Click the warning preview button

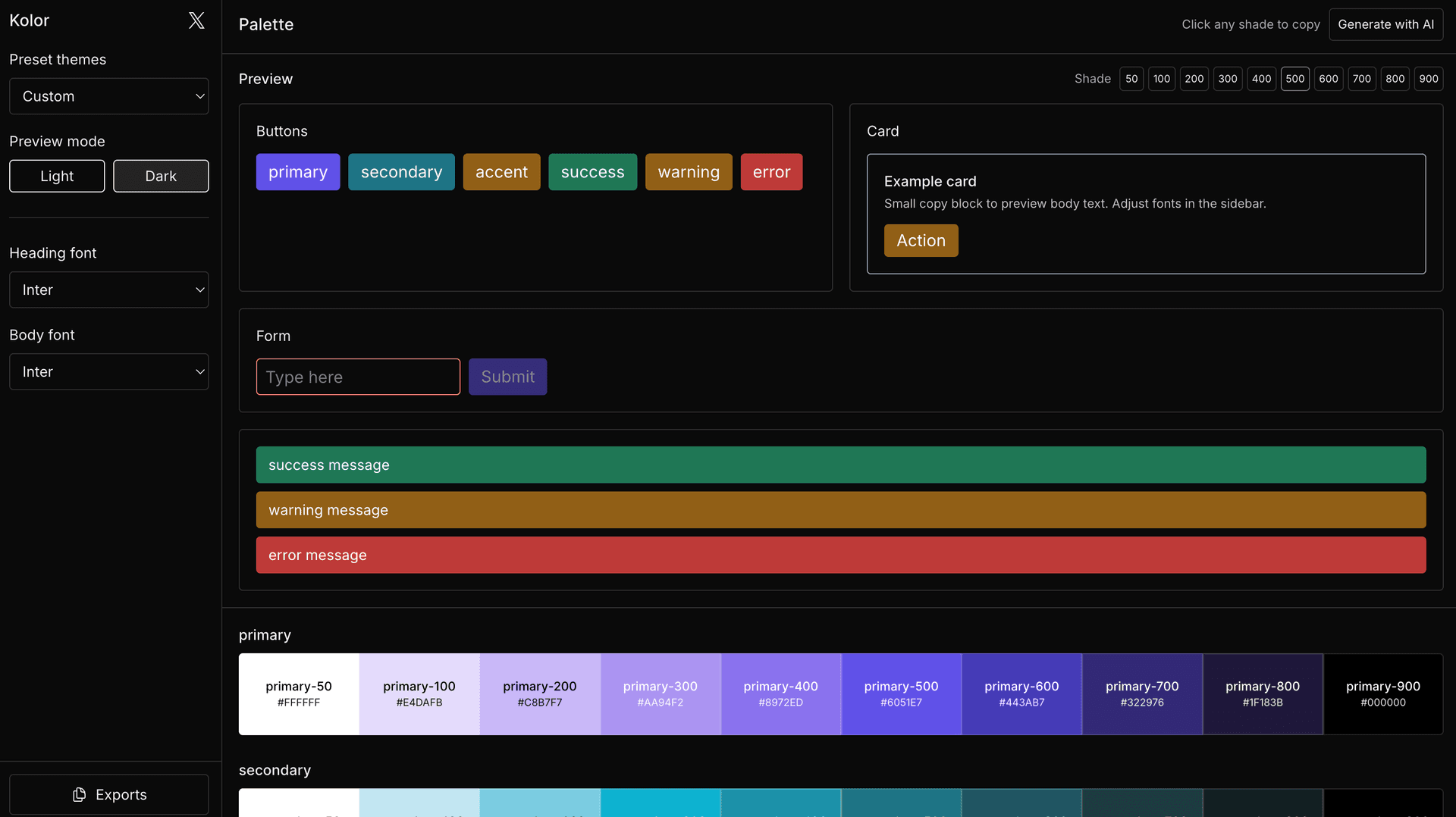(689, 171)
